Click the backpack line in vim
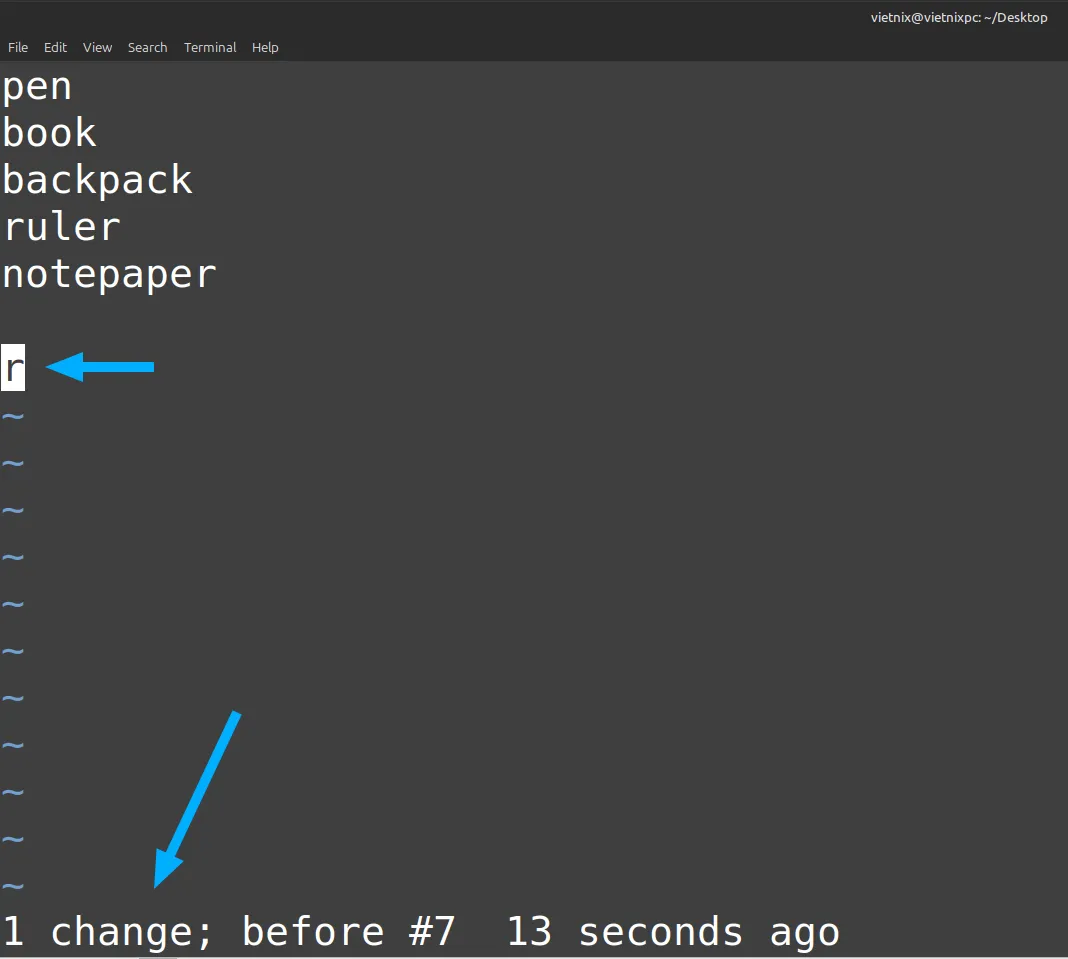This screenshot has height=959, width=1068. coord(97,180)
